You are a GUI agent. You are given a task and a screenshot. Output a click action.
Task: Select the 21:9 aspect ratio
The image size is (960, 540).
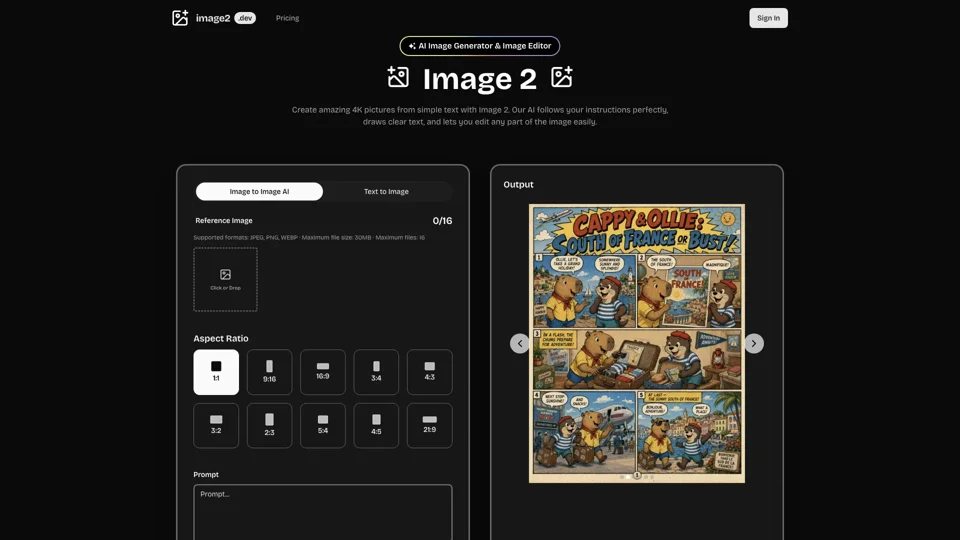(x=430, y=426)
